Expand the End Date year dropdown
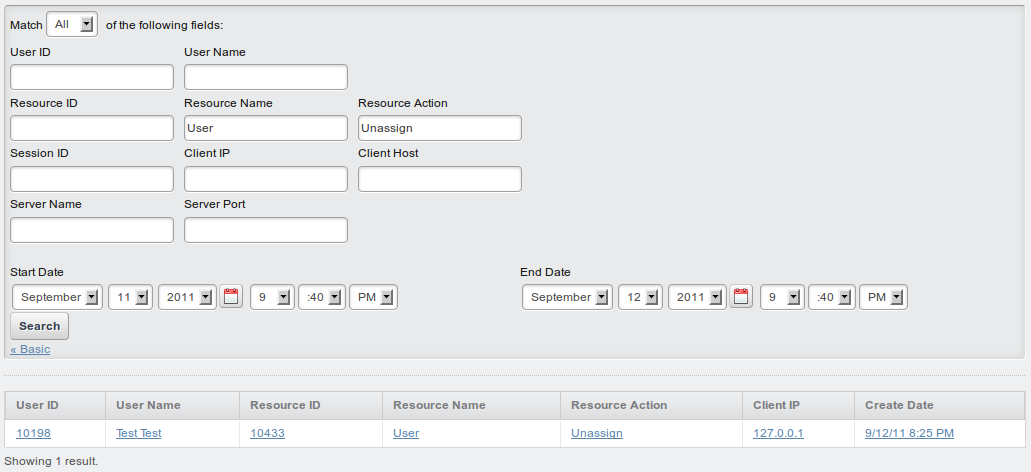 [x=698, y=297]
